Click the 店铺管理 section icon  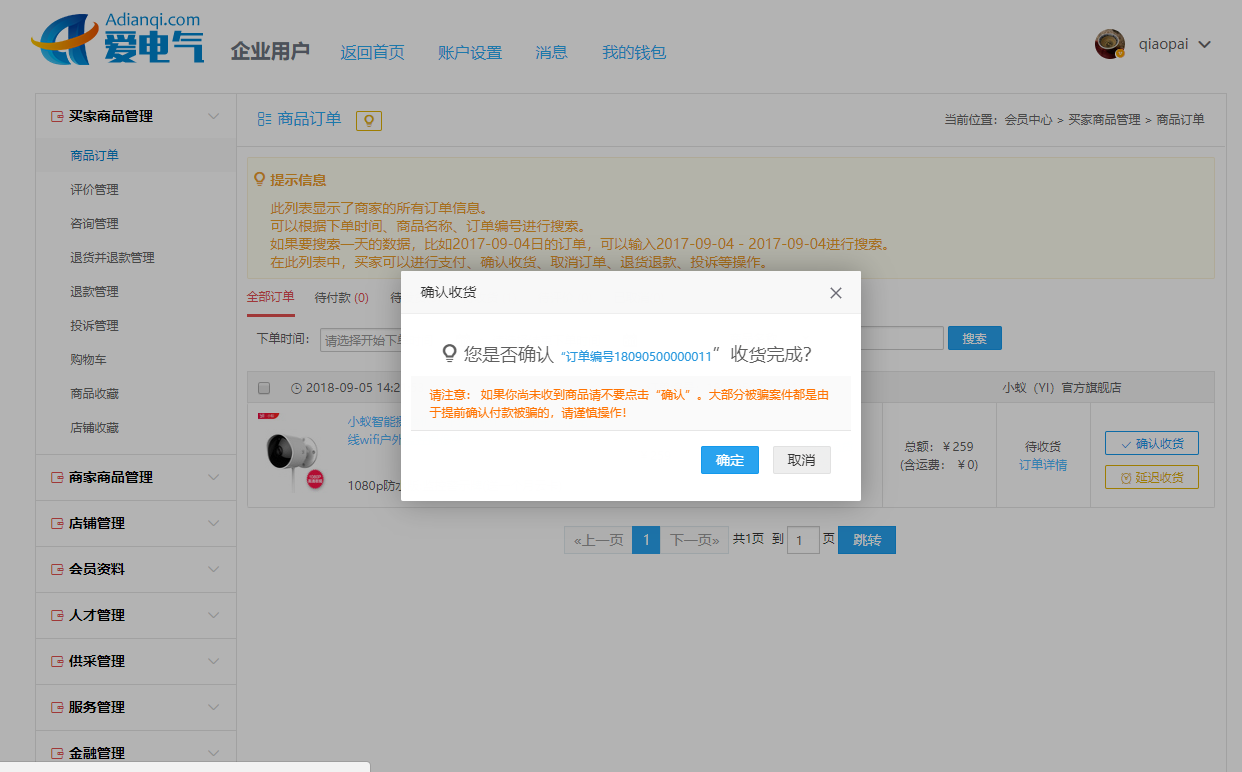(57, 524)
